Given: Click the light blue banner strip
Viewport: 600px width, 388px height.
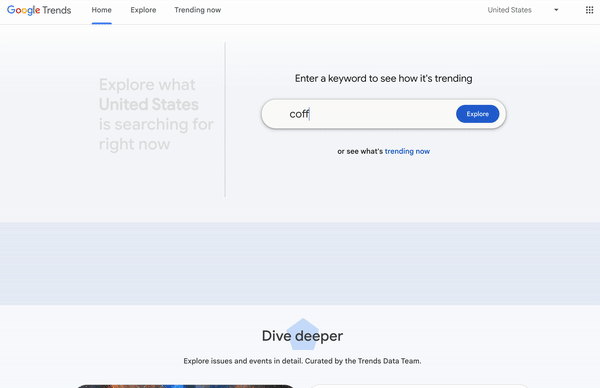Looking at the screenshot, I should [300, 263].
